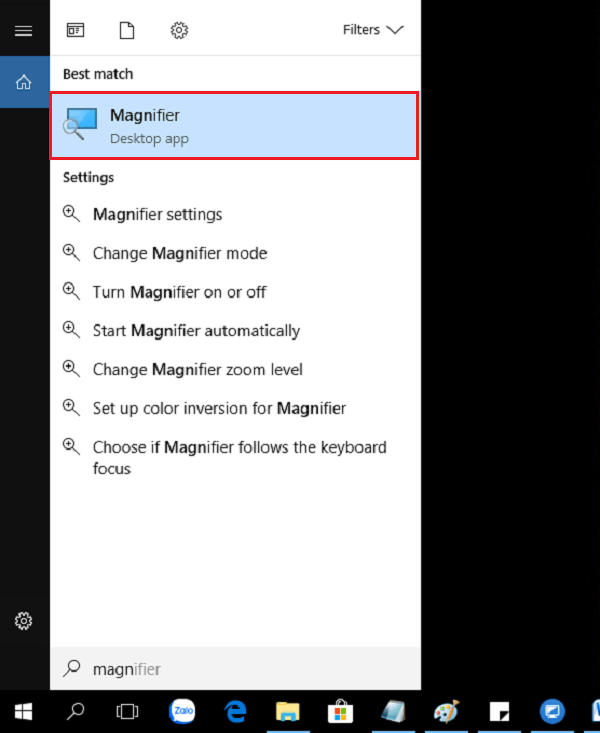Screen dimensions: 600x733
Task: Select Change Magnifier mode
Action: pos(179,253)
